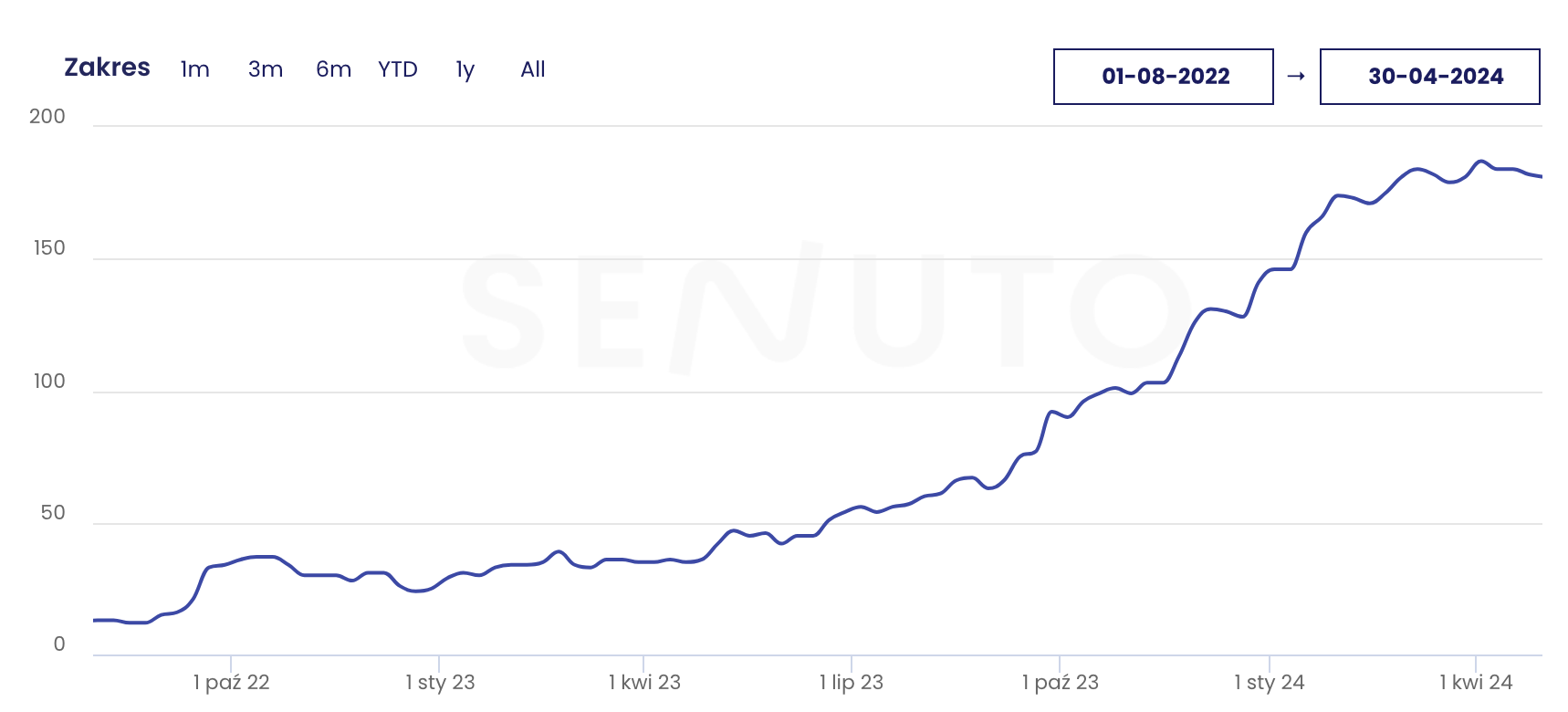The image size is (1568, 712).
Task: Select the 1m range button
Action: 195,69
